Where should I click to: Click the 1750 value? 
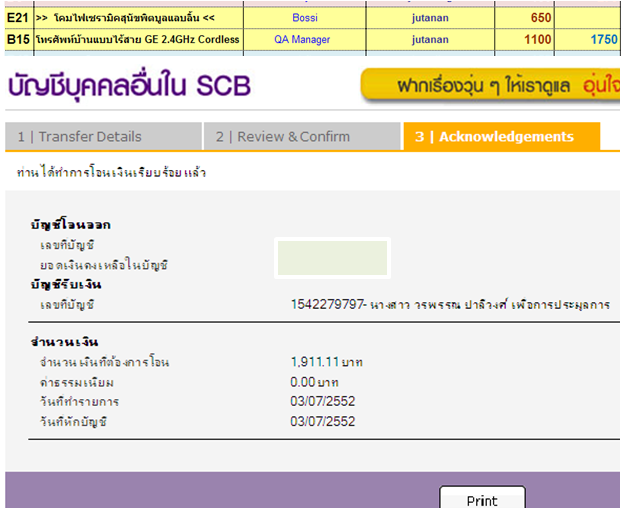click(604, 39)
